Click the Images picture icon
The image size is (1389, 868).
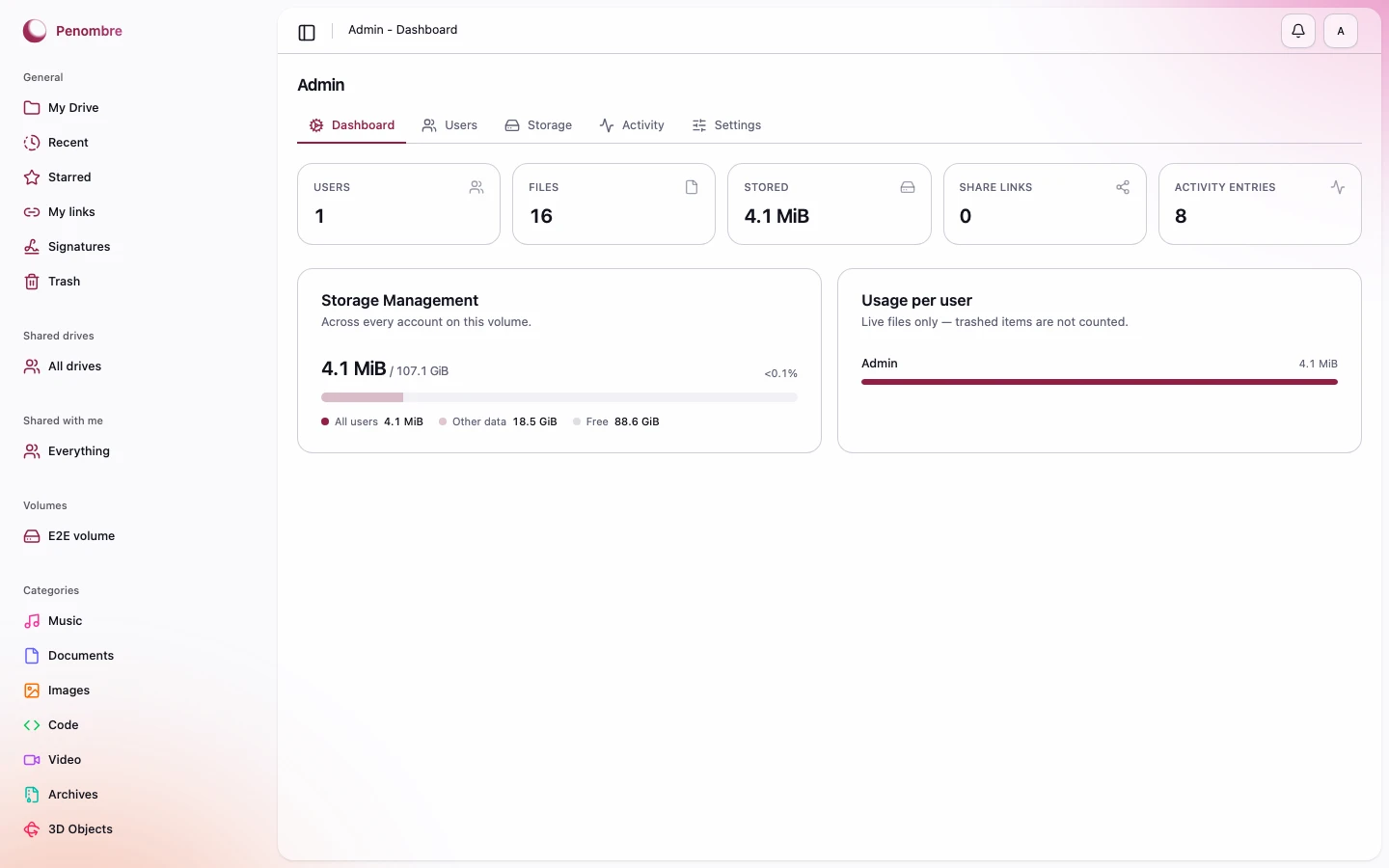pos(32,691)
